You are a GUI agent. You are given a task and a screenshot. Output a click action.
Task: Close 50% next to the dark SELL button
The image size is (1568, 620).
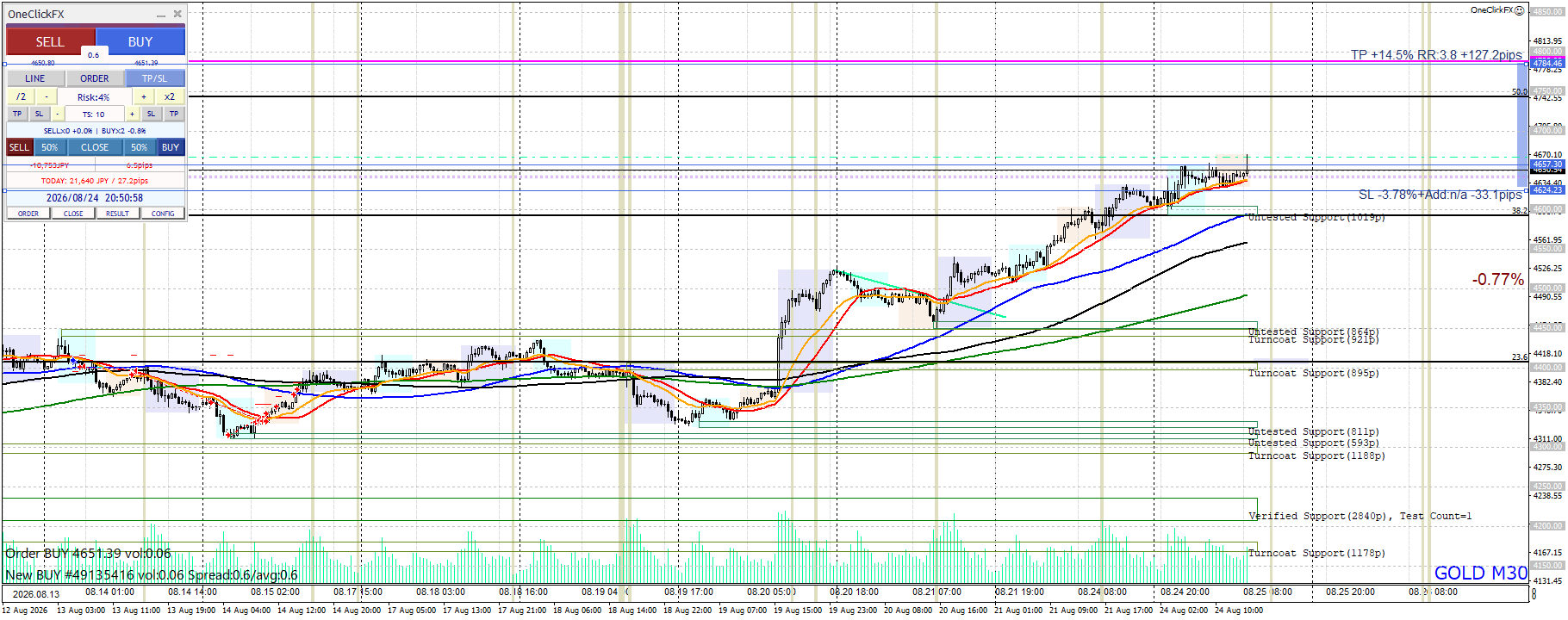tap(50, 147)
